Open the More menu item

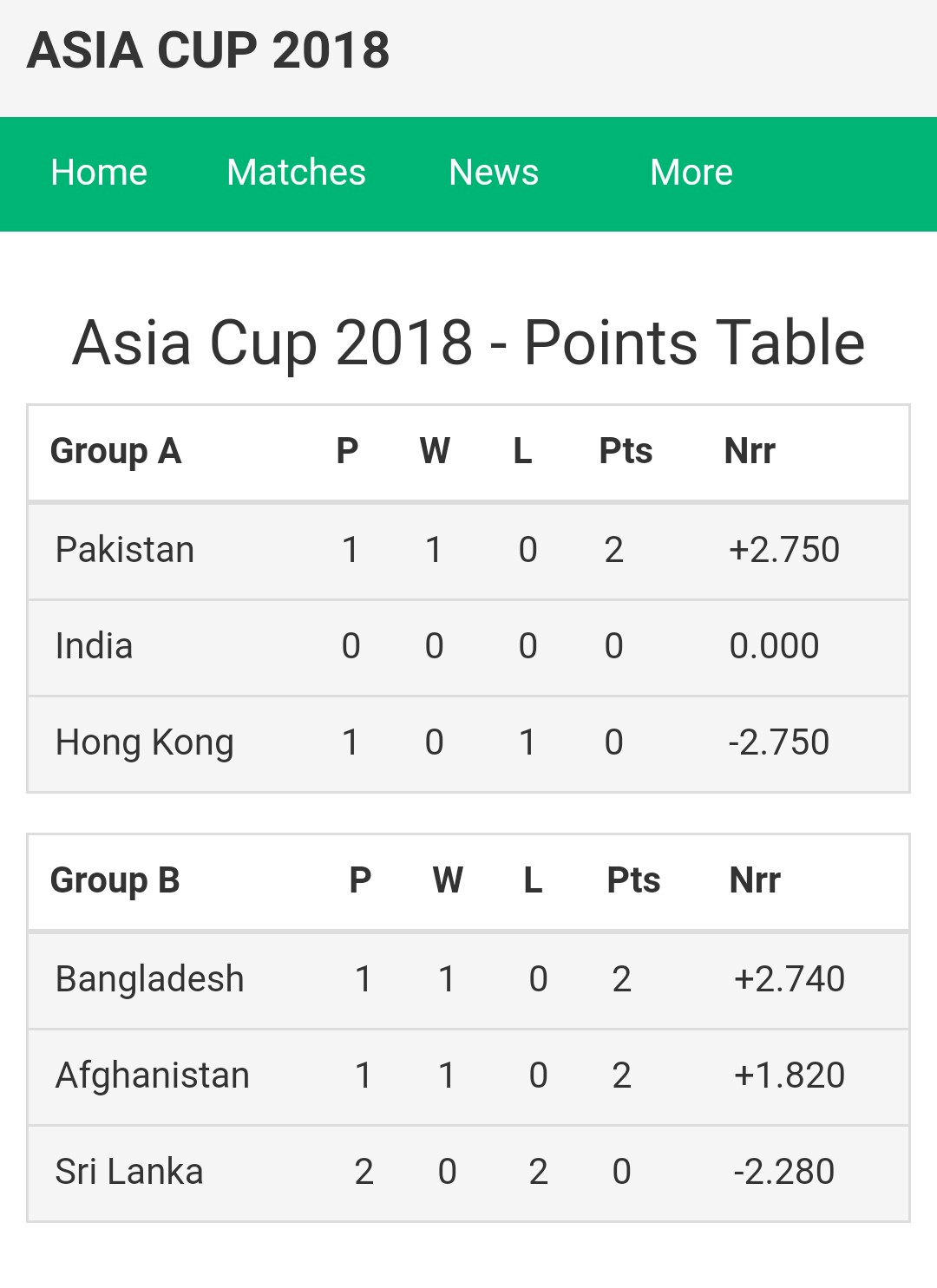[x=691, y=173]
